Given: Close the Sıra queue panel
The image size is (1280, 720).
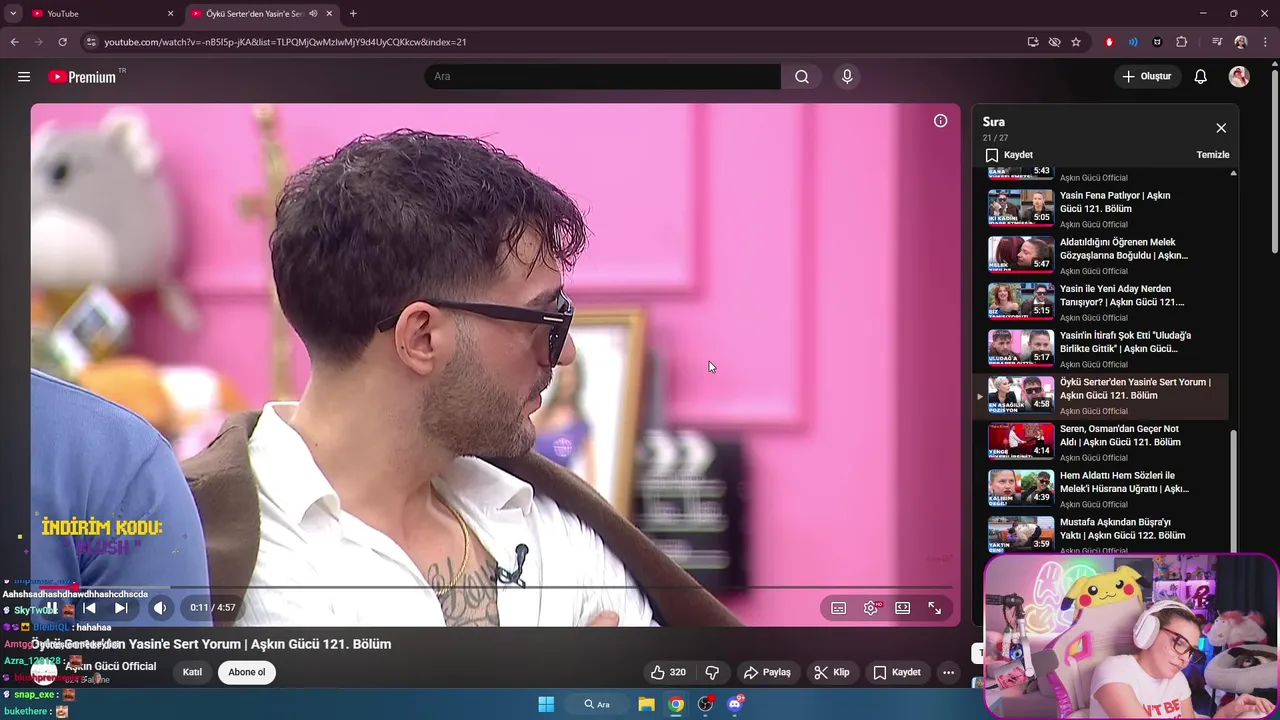Looking at the screenshot, I should click(1221, 128).
